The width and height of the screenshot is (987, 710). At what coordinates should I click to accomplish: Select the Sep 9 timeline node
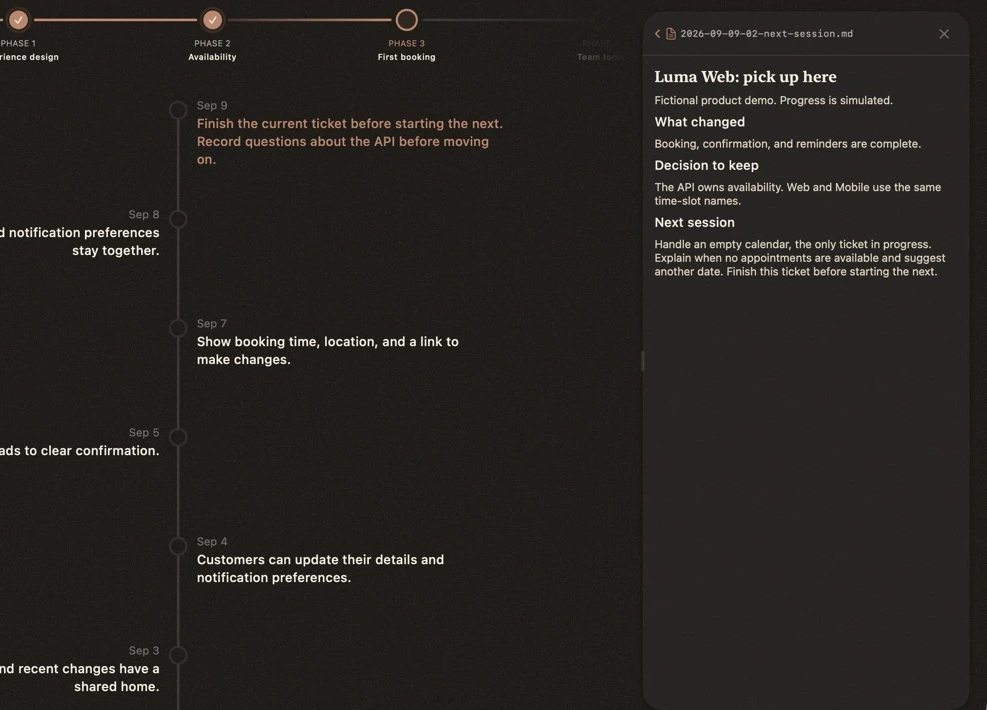tap(178, 110)
